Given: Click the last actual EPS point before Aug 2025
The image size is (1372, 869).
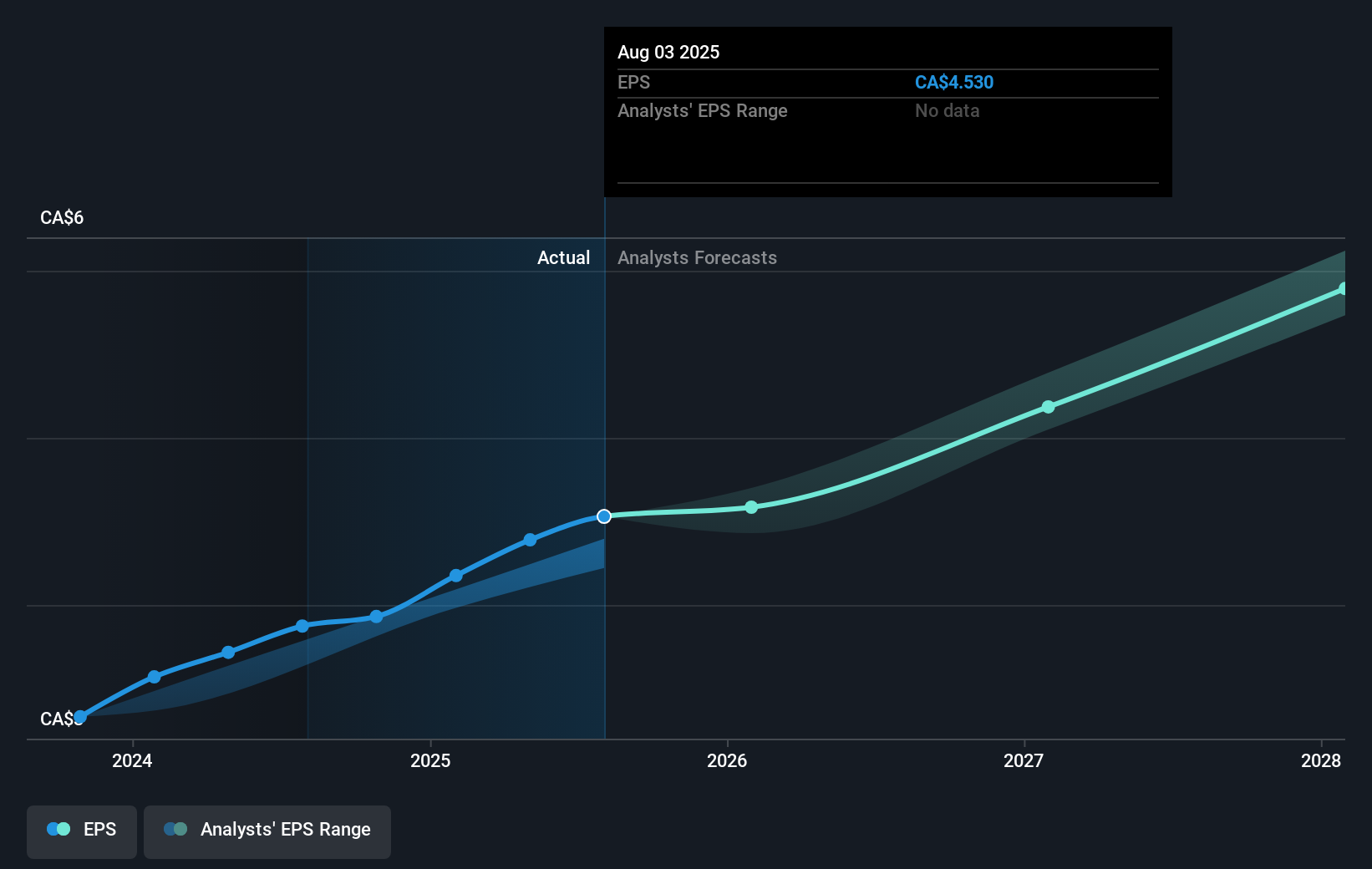Looking at the screenshot, I should 530,540.
